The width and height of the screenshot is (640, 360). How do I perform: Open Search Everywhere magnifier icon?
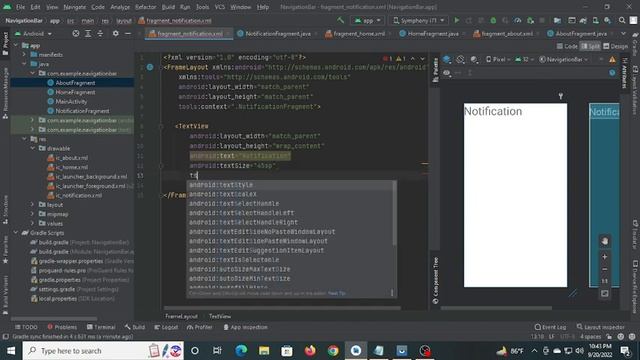point(622,20)
